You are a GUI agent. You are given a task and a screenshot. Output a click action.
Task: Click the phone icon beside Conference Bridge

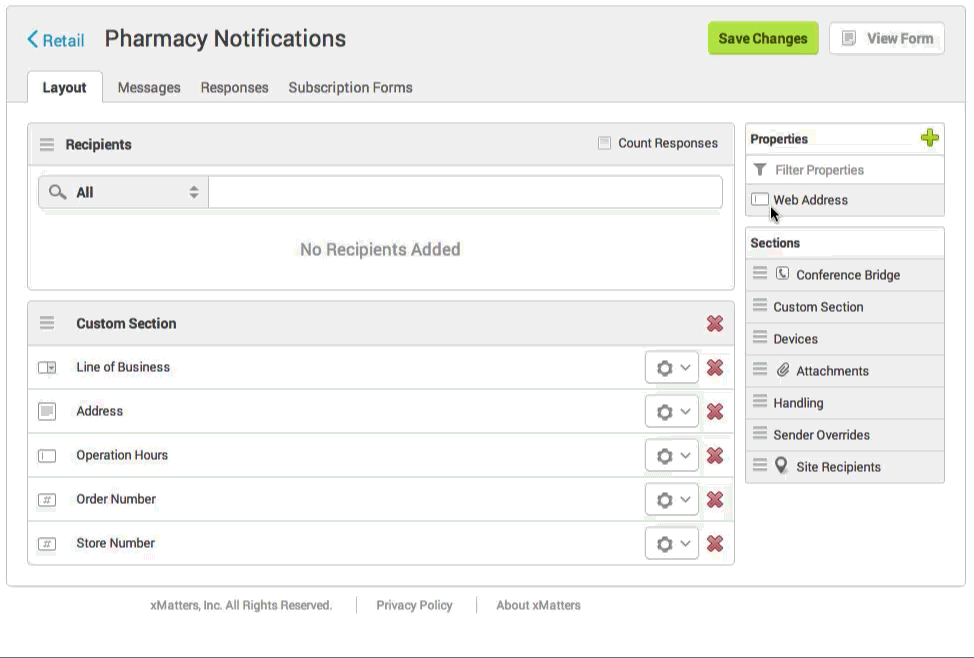[x=782, y=274]
